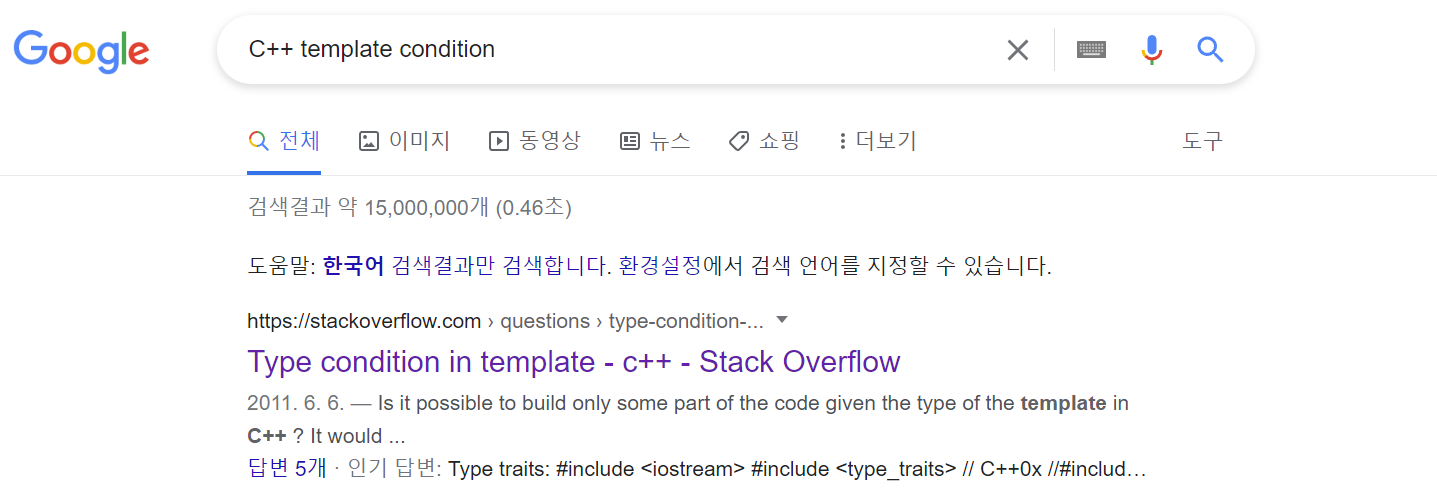Image resolution: width=1437 pixels, height=490 pixels.
Task: Open the on-screen keyboard input tool
Action: click(1091, 50)
